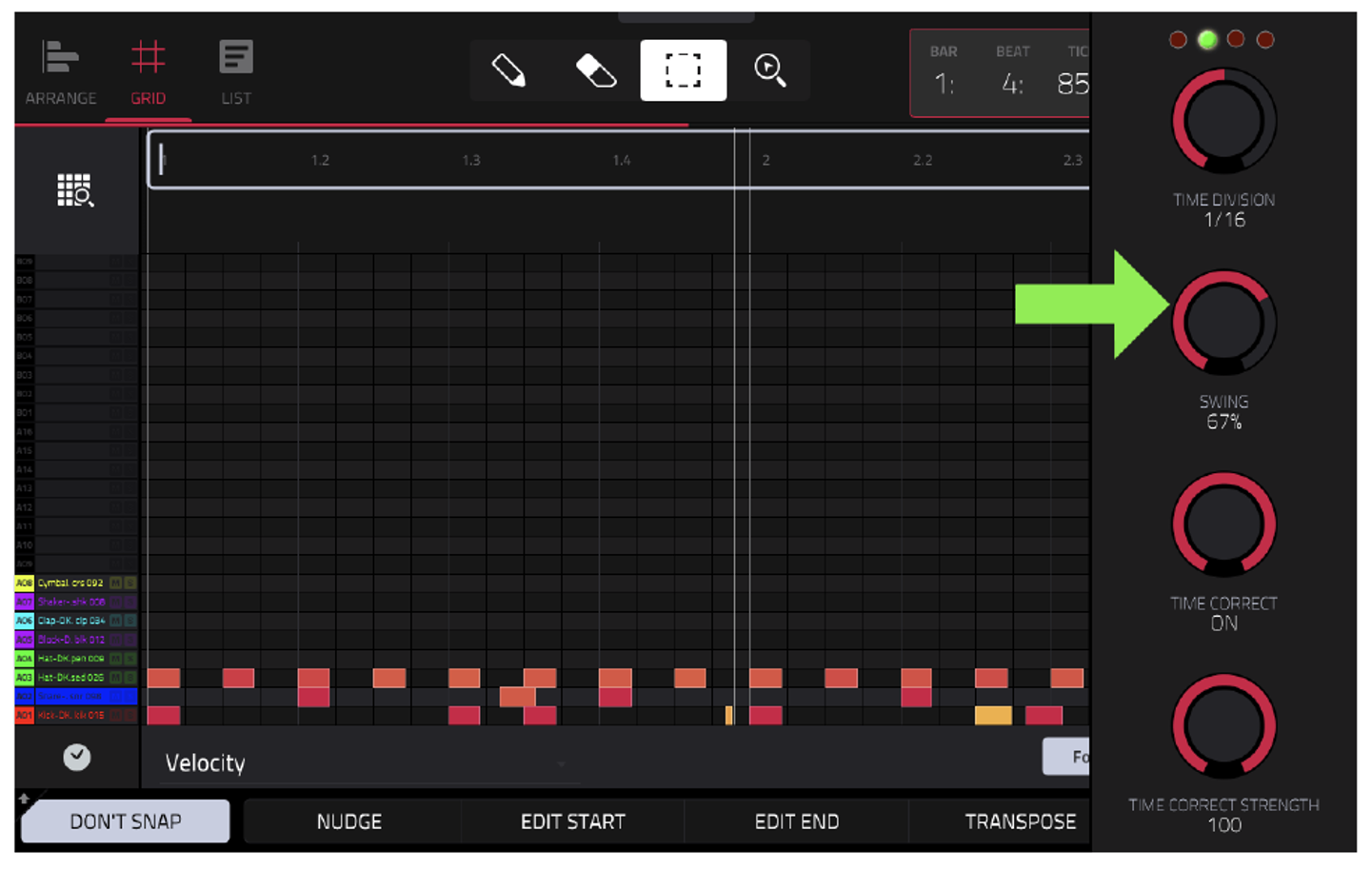Click the BEAT value in position display
1372x870 pixels.
click(1012, 84)
